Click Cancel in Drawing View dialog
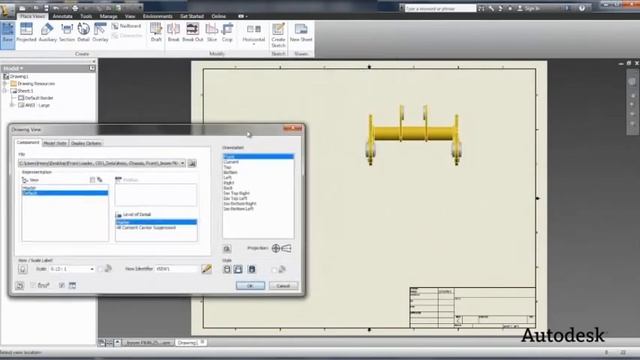640x360 pixels. pyautogui.click(x=283, y=286)
